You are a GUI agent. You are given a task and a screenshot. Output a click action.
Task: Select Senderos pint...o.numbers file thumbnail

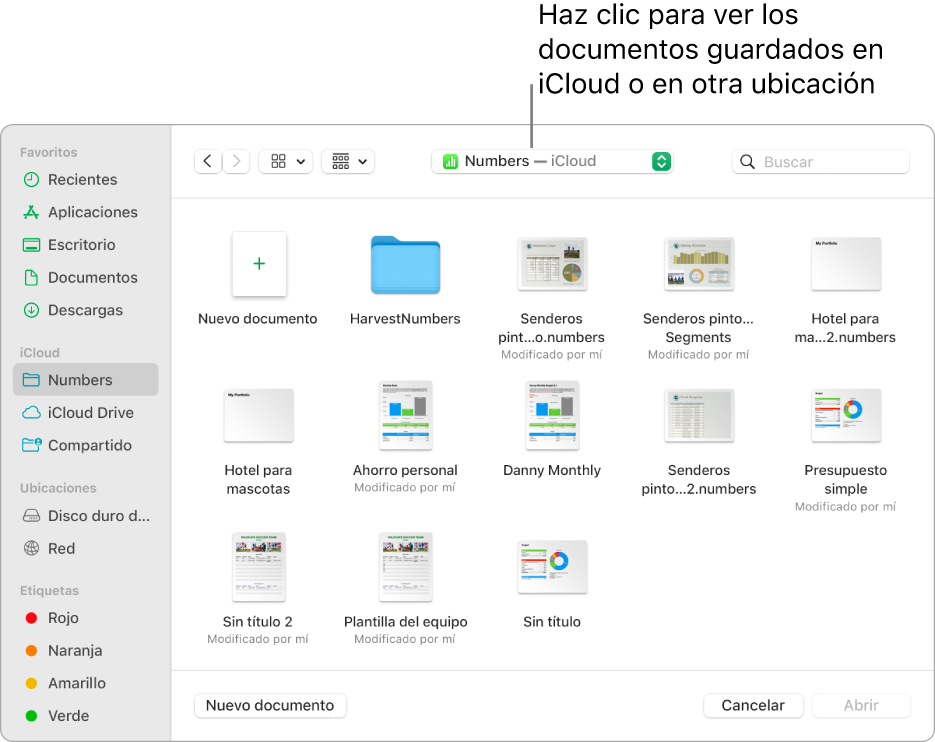click(552, 264)
